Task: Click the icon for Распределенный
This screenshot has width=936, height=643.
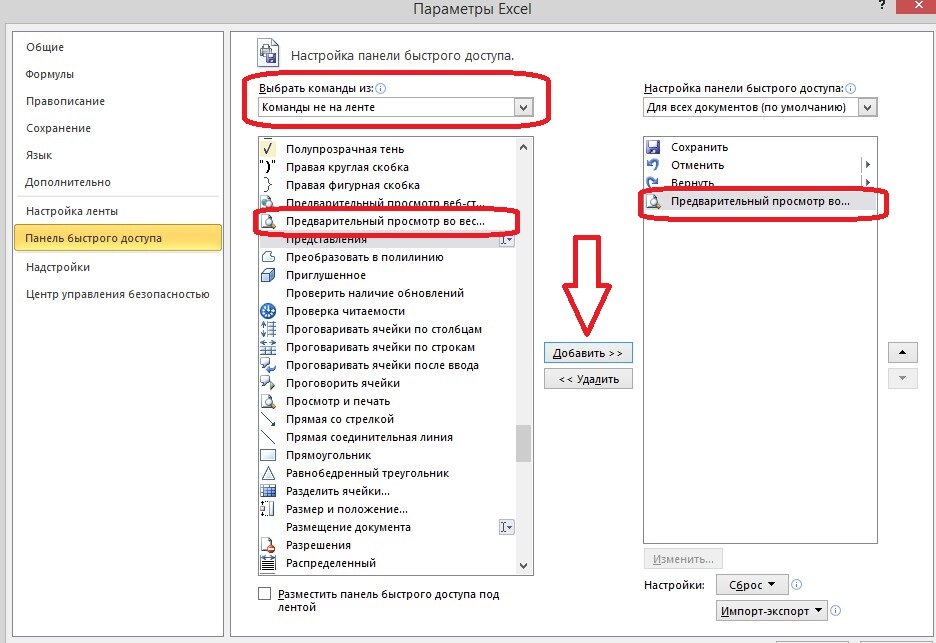Action: click(268, 562)
